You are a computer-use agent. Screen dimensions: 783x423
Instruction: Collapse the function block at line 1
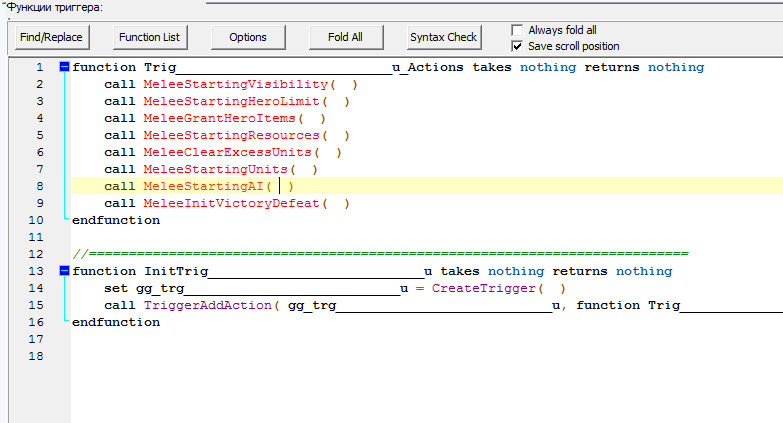coord(65,67)
